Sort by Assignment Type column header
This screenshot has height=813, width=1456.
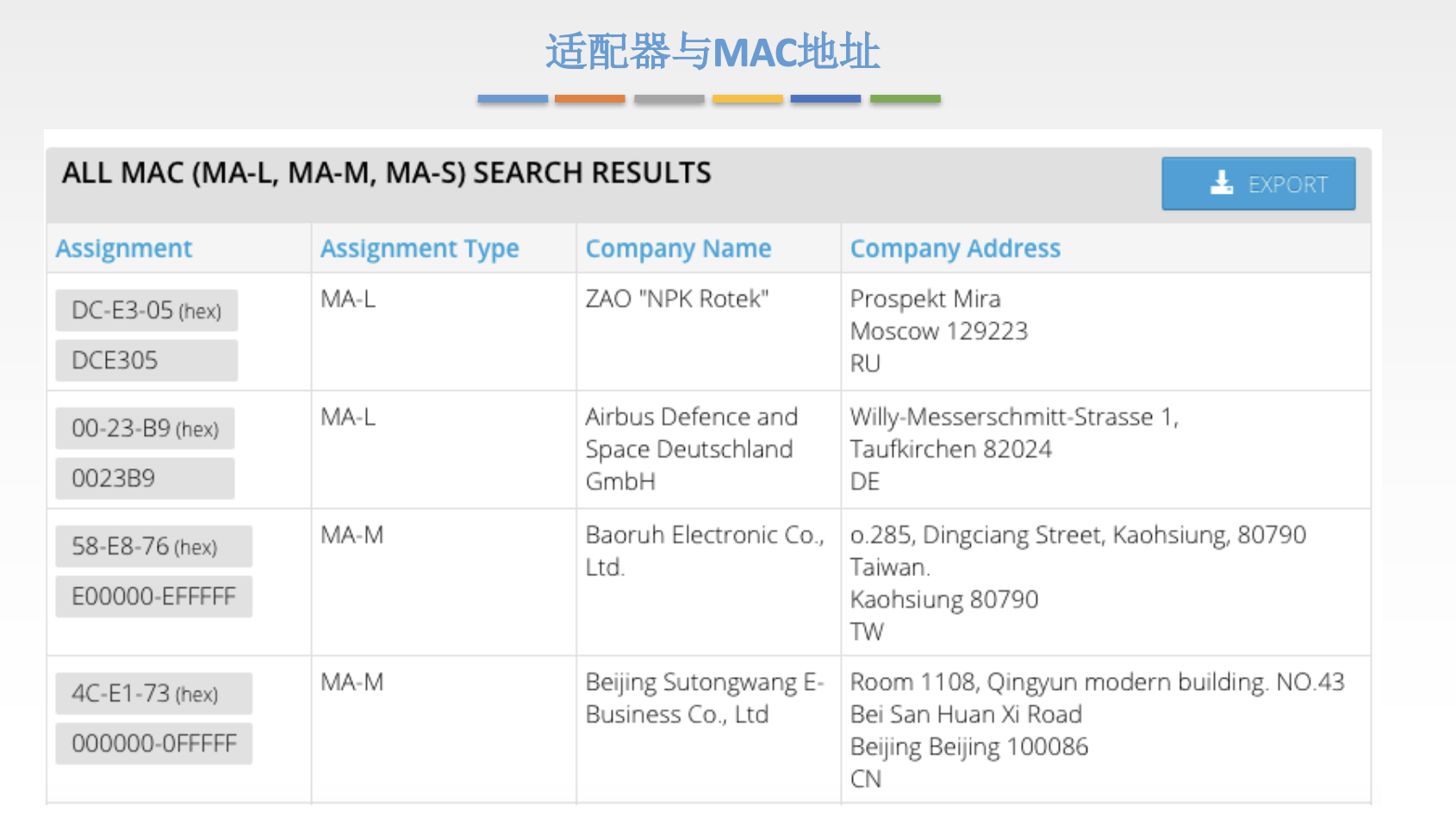[x=420, y=249]
